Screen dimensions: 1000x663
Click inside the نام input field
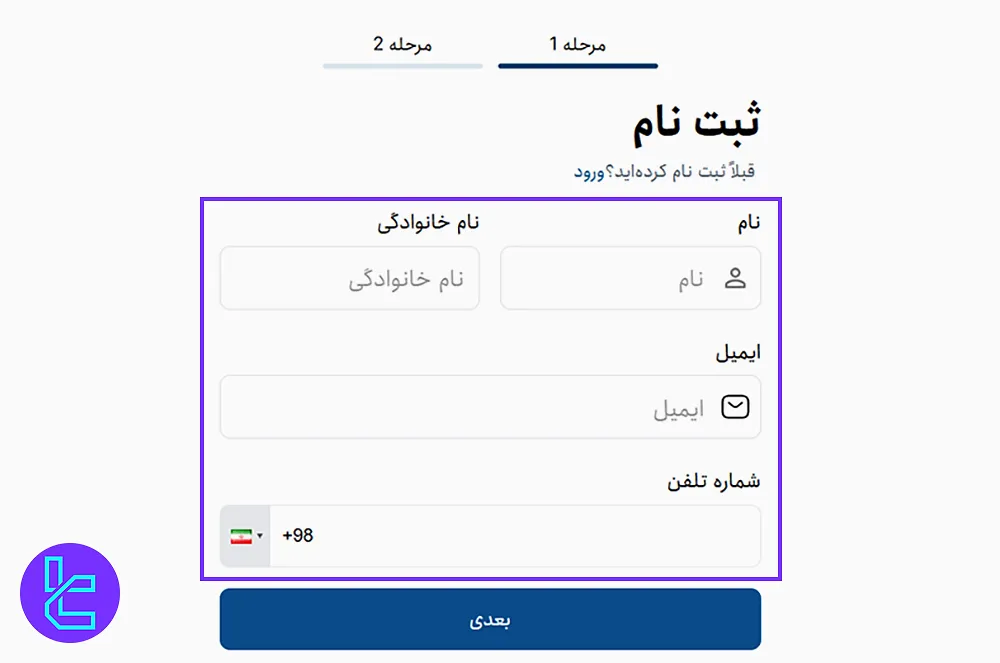(x=620, y=278)
